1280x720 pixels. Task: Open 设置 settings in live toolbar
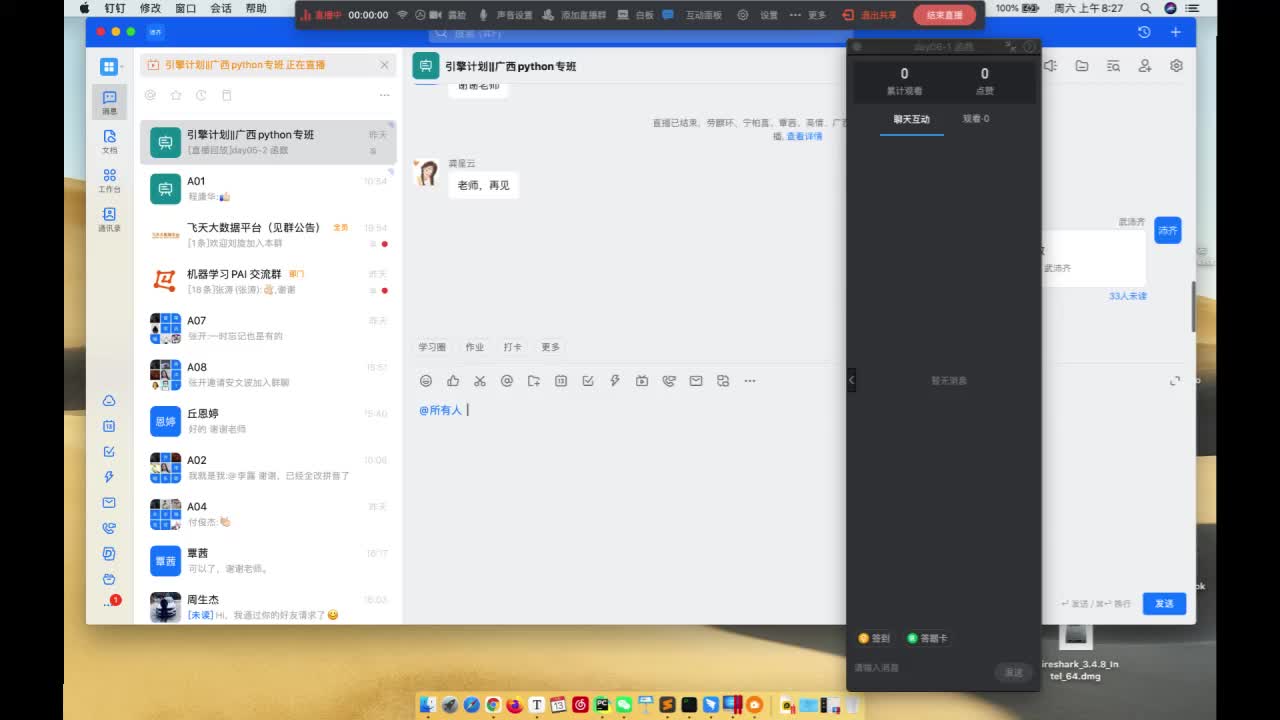pos(758,15)
